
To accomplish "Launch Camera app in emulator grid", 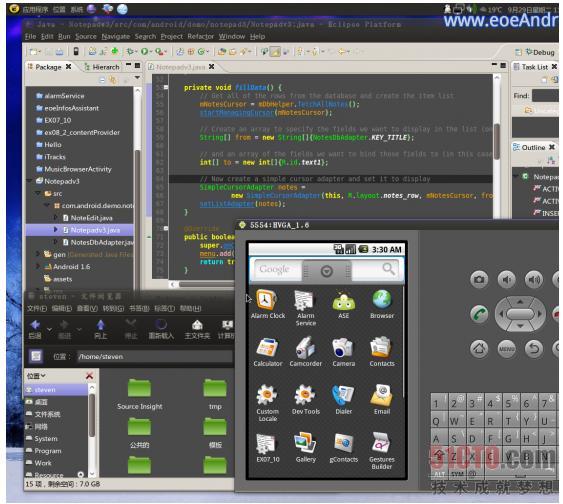I will [x=343, y=352].
